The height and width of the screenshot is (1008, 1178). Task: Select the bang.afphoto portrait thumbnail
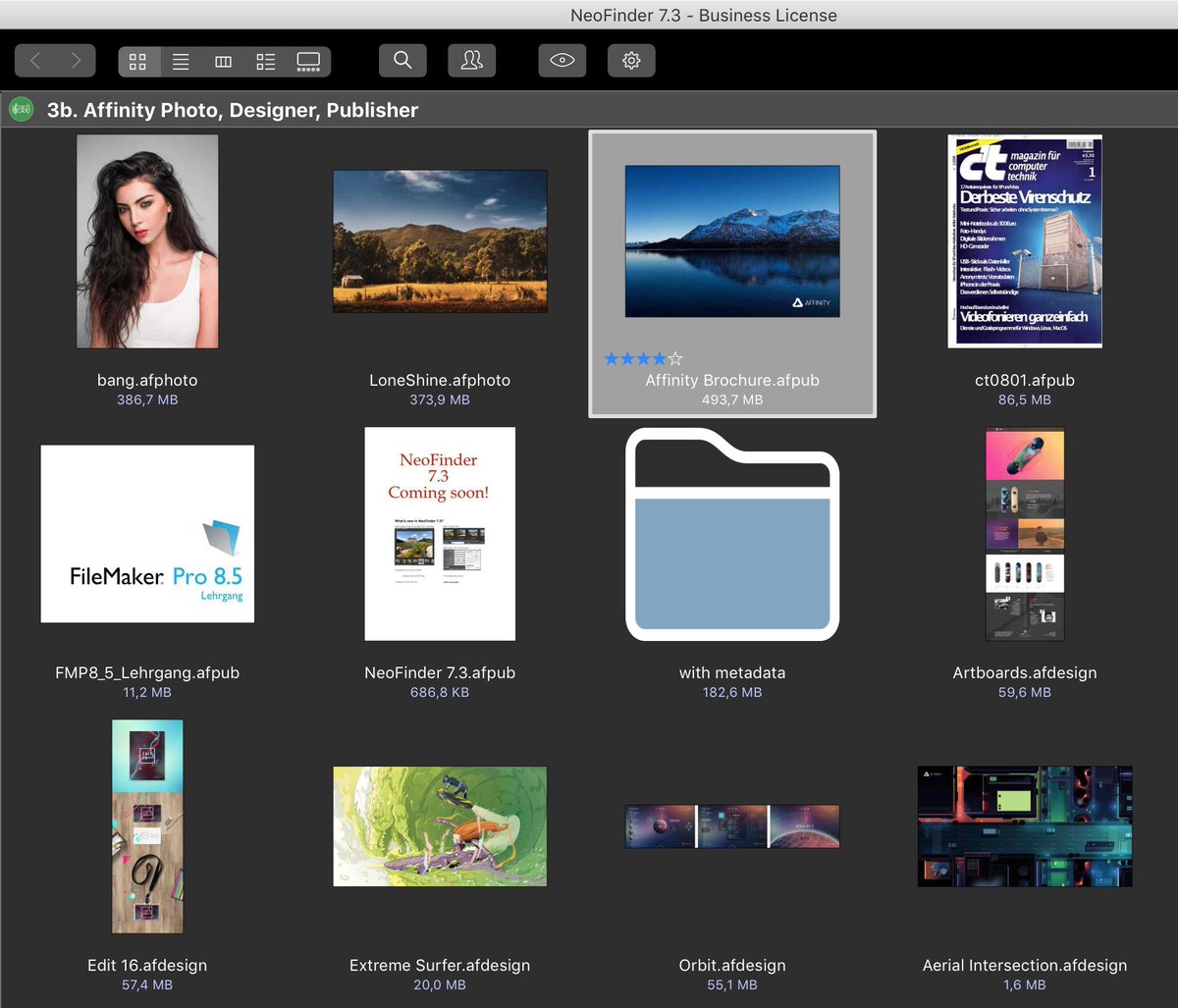147,241
